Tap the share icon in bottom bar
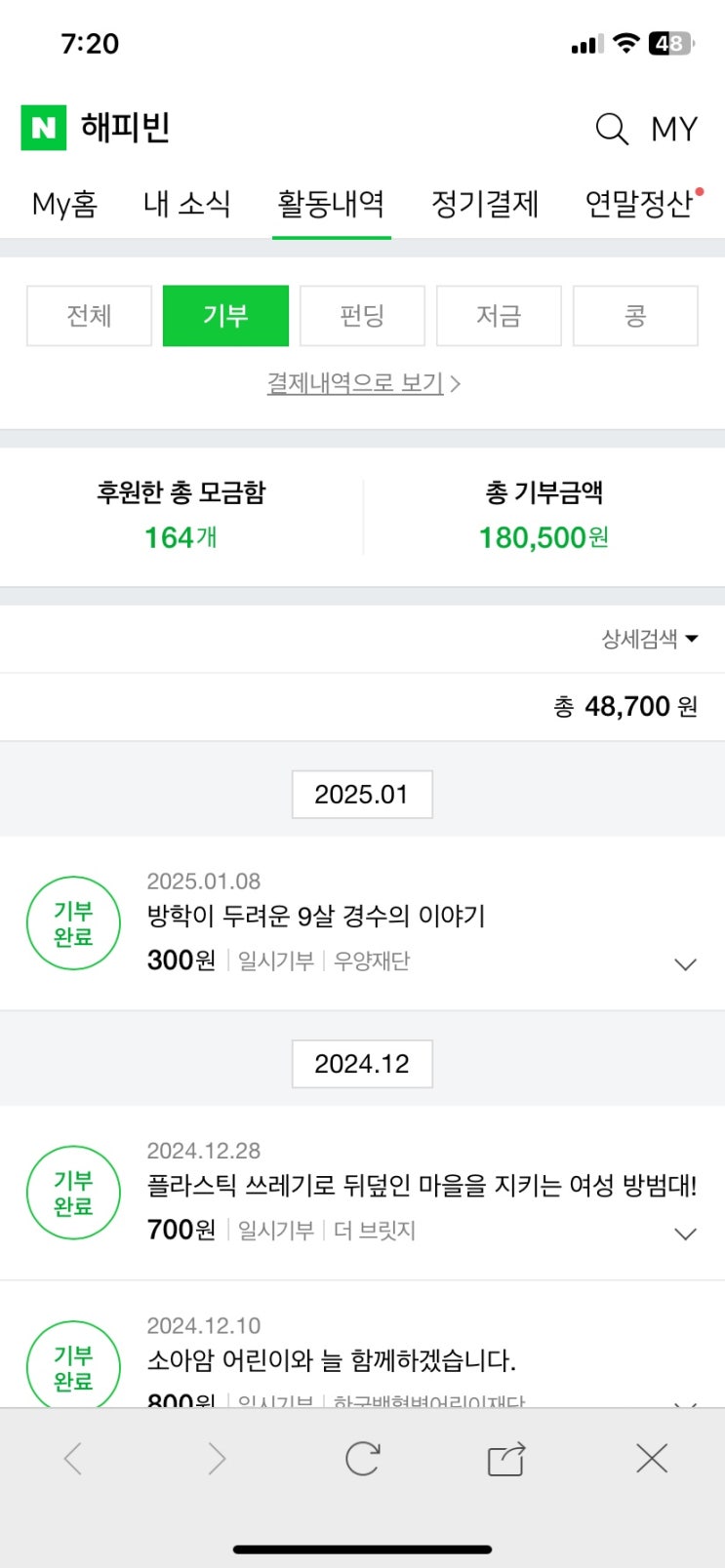Viewport: 725px width, 1568px height. click(505, 1459)
